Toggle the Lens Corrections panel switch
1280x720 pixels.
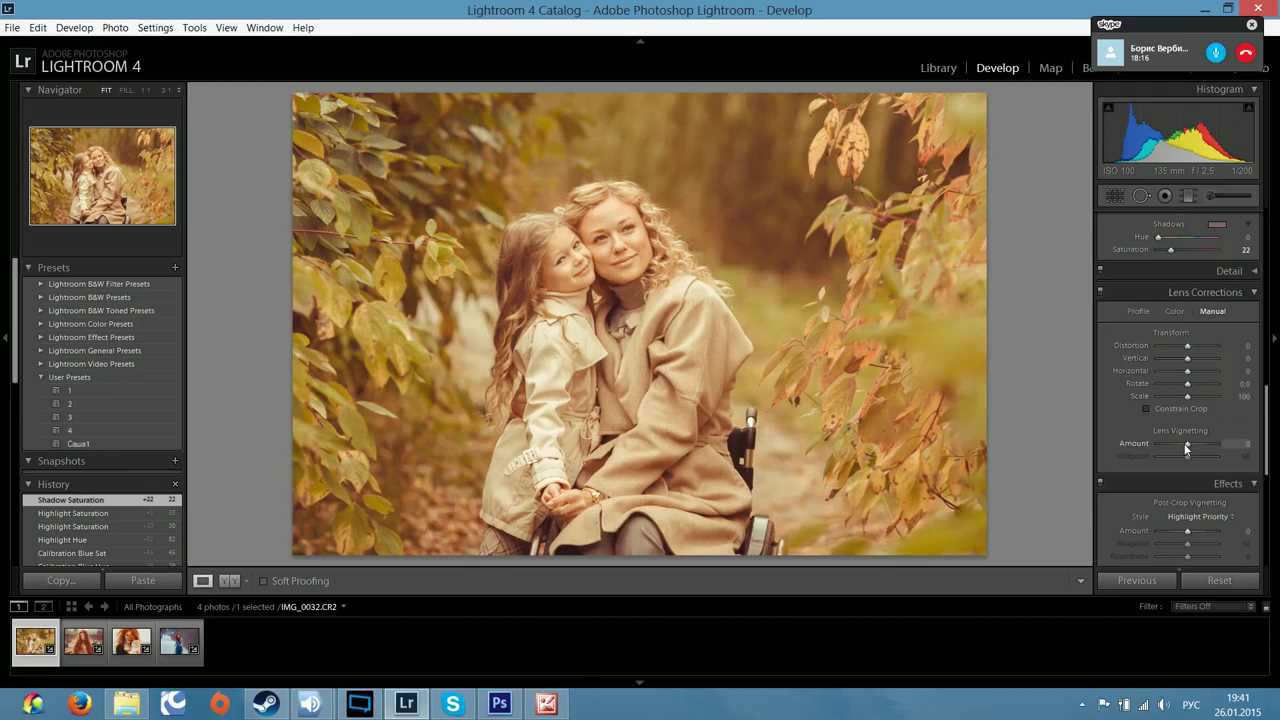click(1100, 291)
